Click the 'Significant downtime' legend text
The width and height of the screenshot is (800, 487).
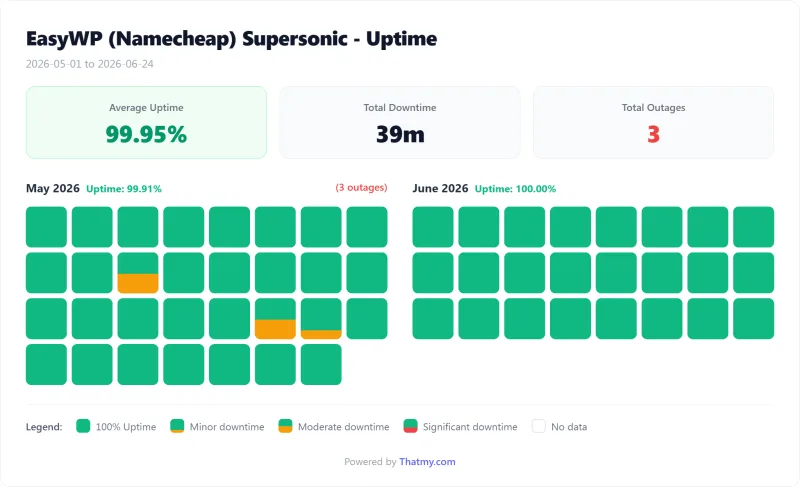(470, 427)
